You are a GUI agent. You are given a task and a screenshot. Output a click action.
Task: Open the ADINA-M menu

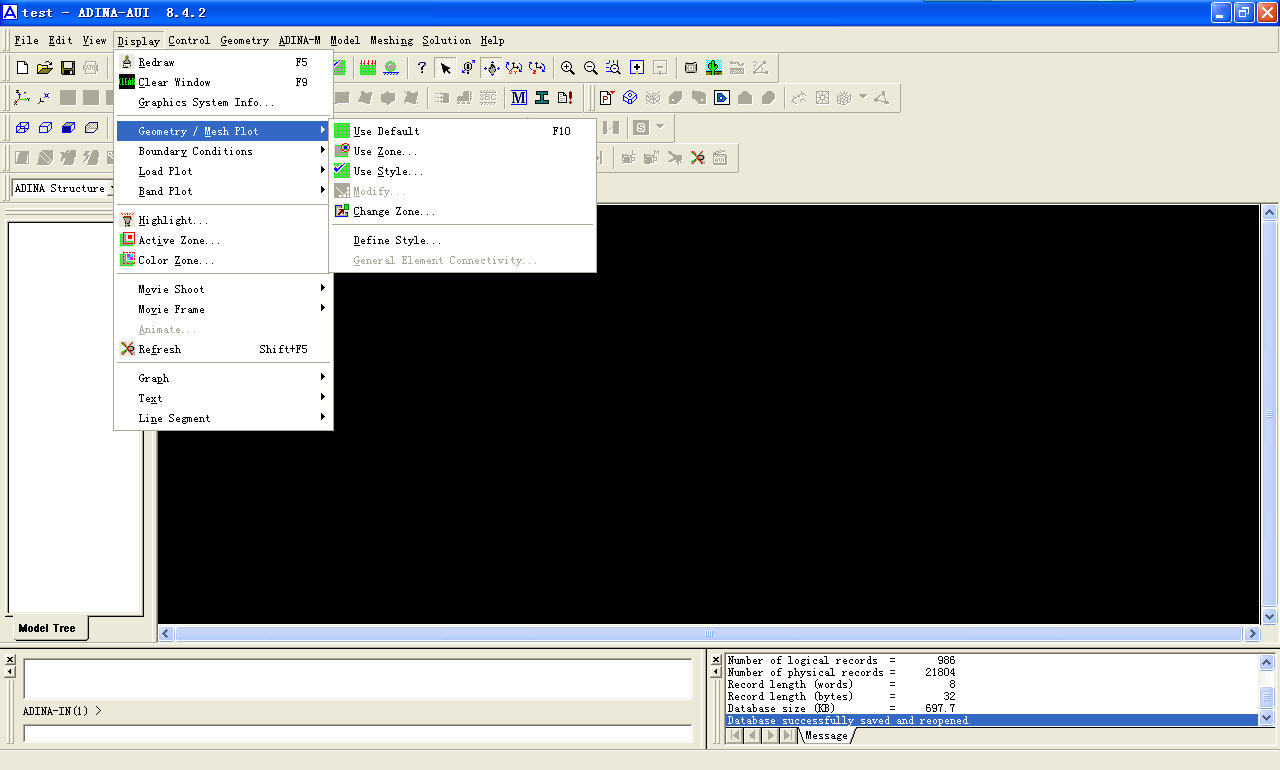pyautogui.click(x=300, y=40)
